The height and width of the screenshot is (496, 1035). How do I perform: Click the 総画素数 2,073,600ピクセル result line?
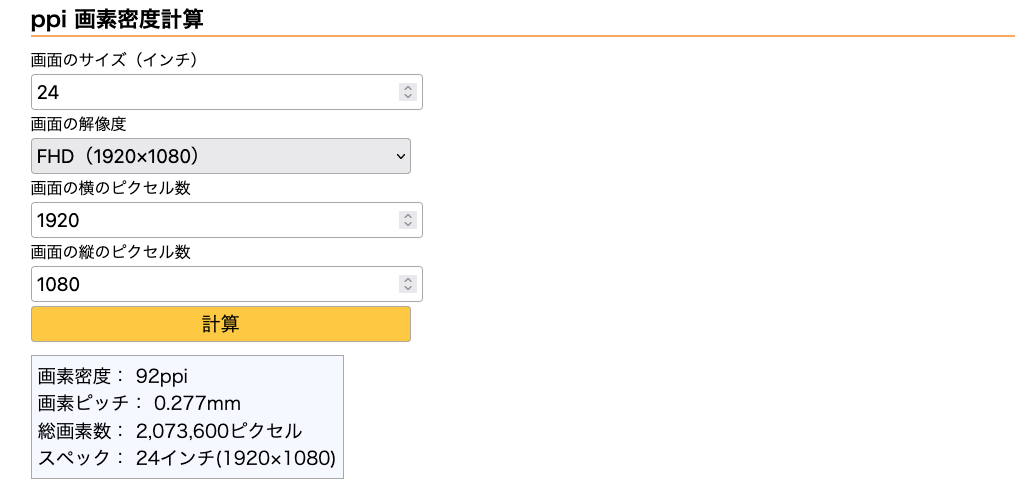coord(170,431)
